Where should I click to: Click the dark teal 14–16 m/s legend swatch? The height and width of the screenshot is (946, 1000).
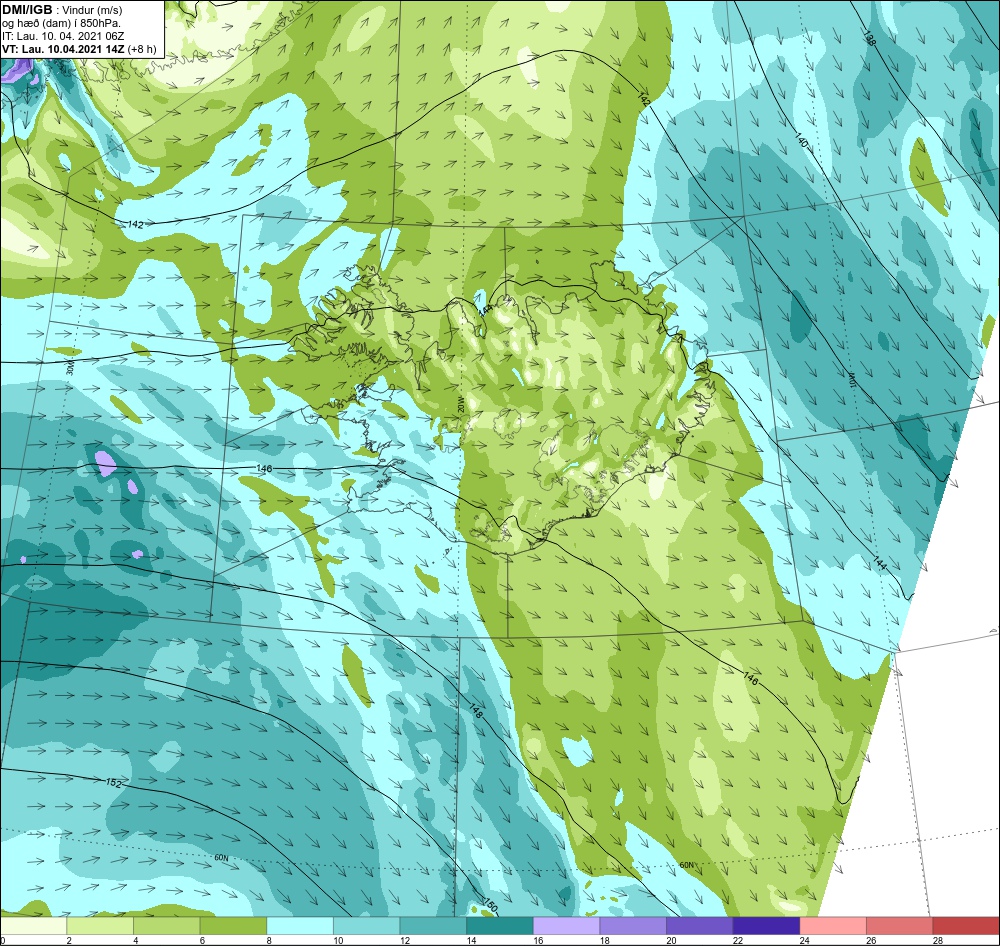click(x=499, y=926)
